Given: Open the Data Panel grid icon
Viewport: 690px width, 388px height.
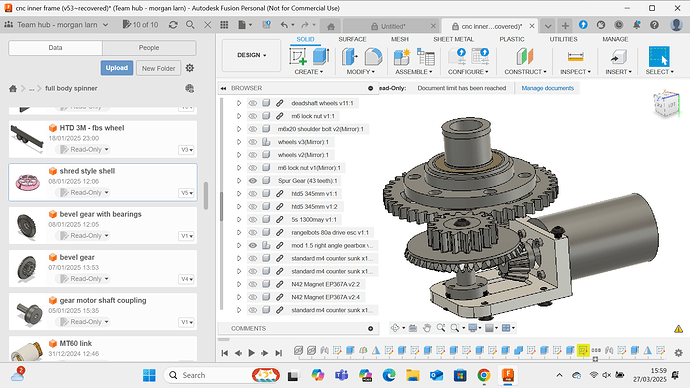Looking at the screenshot, I should point(224,25).
